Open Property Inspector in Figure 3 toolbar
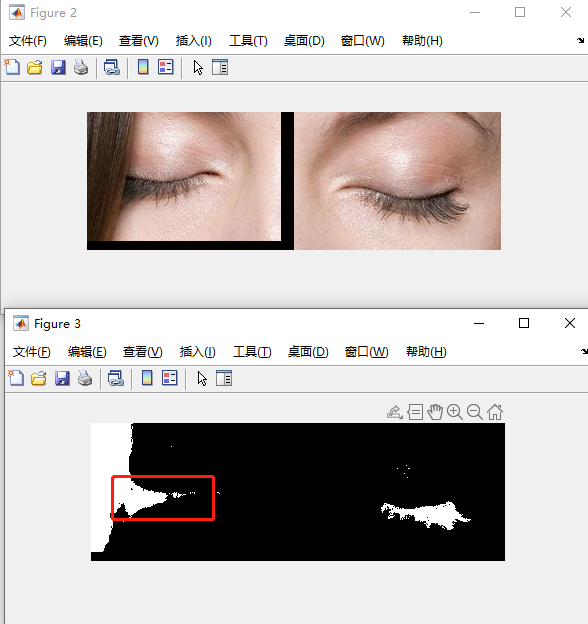588x624 pixels. click(224, 378)
